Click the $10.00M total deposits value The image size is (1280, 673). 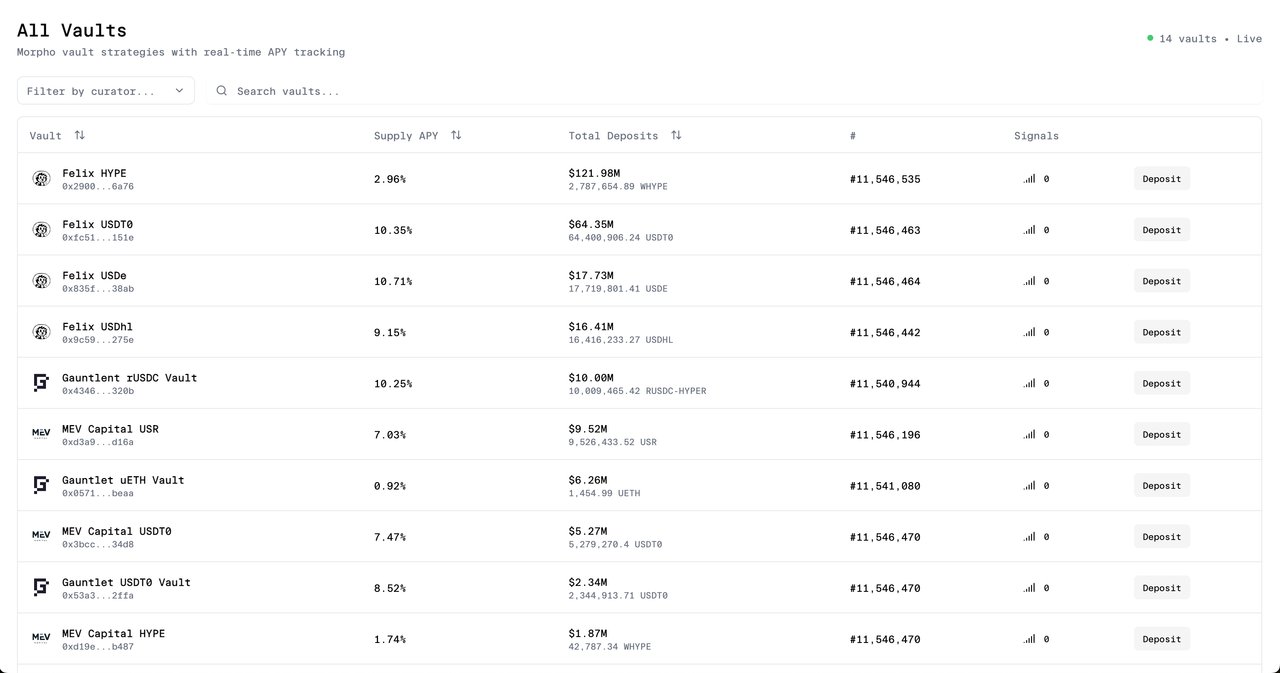click(x=591, y=377)
